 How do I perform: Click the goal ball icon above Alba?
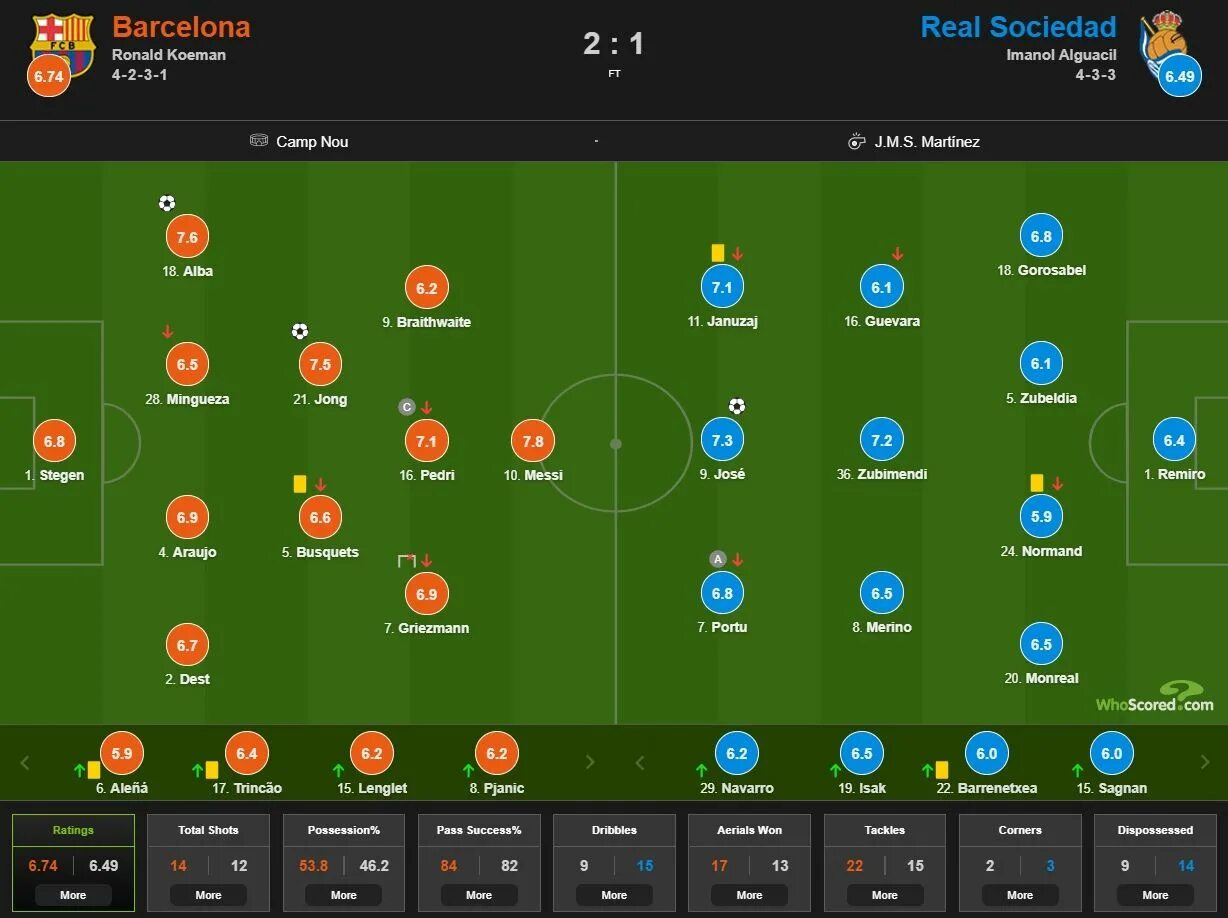coord(167,203)
